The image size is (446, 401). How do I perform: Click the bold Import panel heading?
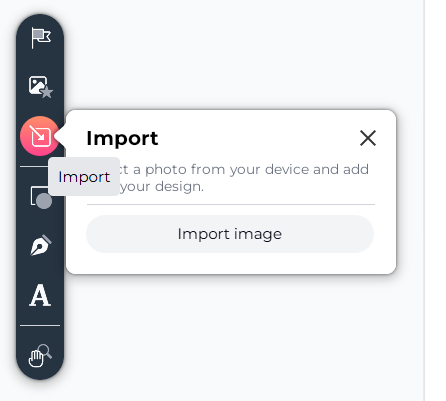click(122, 138)
